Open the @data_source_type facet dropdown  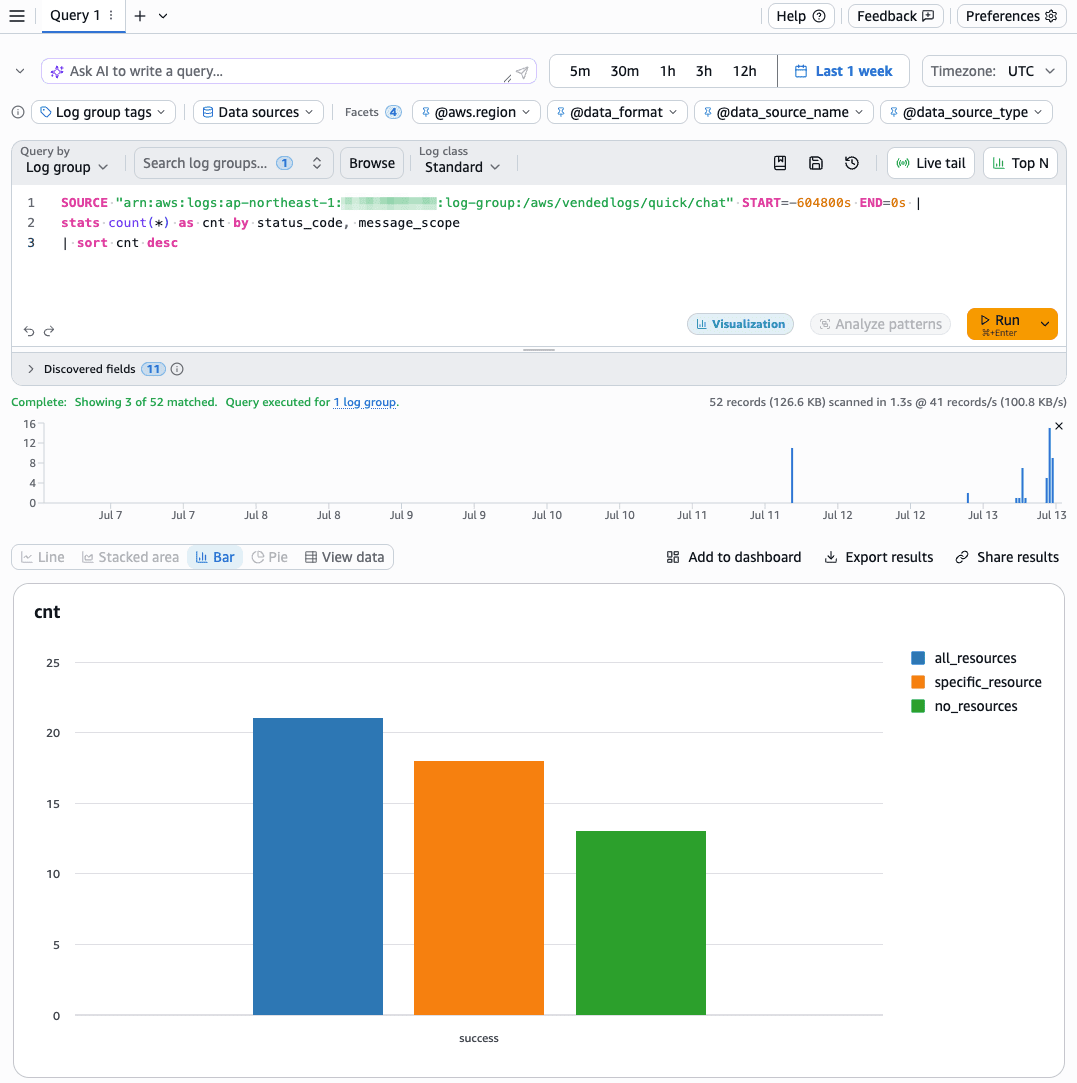tap(966, 112)
